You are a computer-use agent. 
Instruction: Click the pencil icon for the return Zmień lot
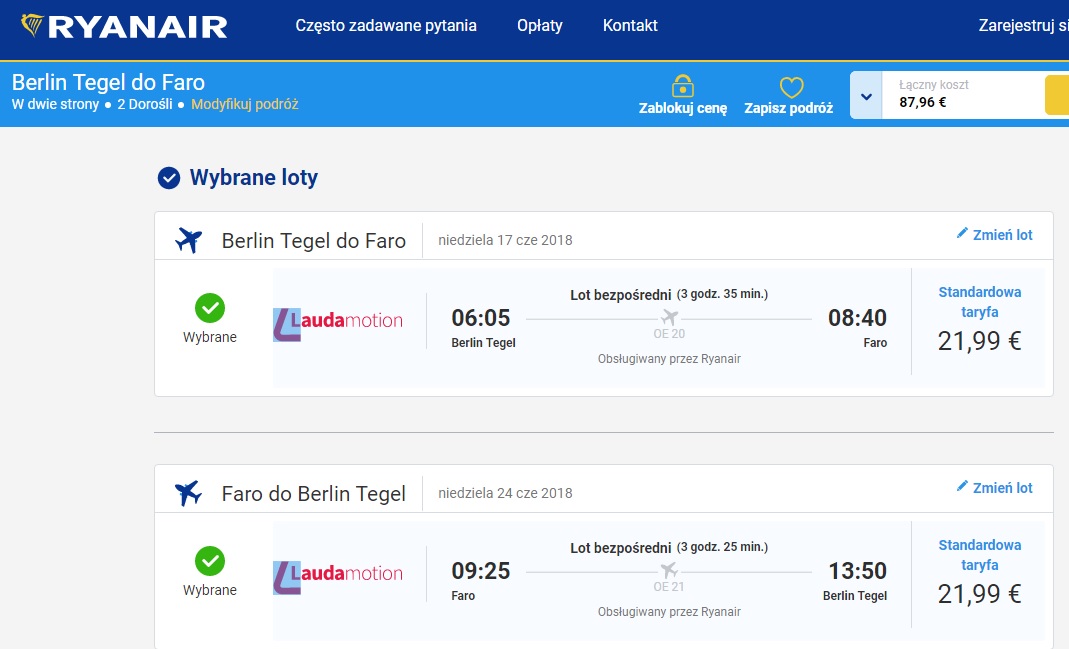tap(962, 486)
